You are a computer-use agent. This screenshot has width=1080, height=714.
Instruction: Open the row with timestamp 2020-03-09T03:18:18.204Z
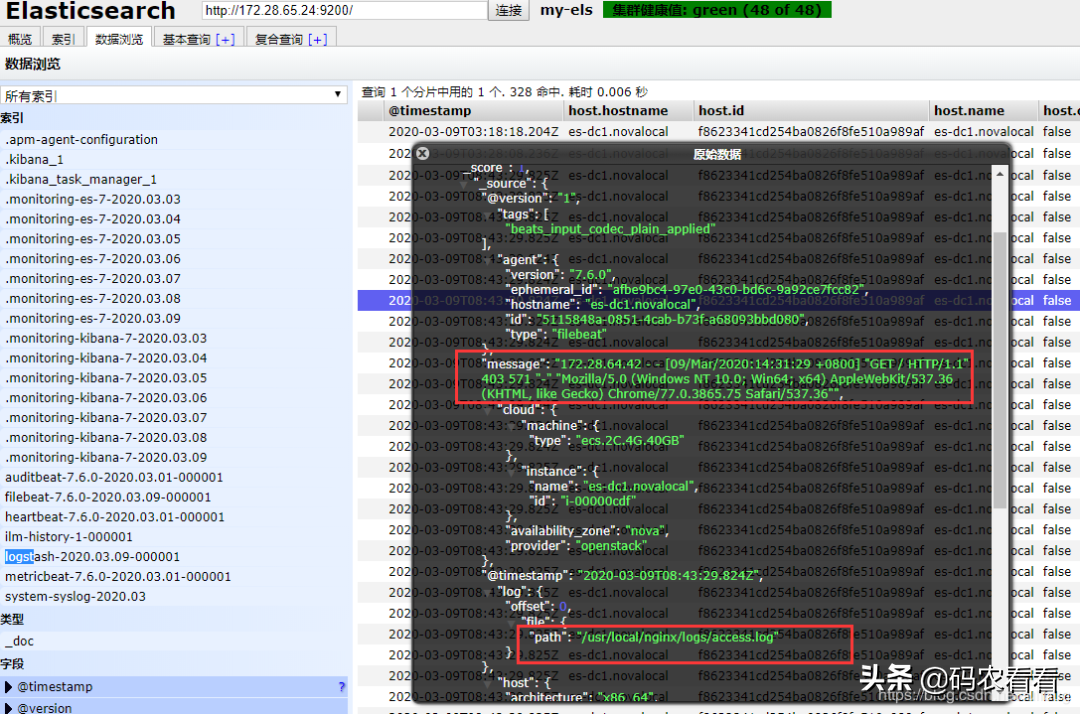pos(718,132)
